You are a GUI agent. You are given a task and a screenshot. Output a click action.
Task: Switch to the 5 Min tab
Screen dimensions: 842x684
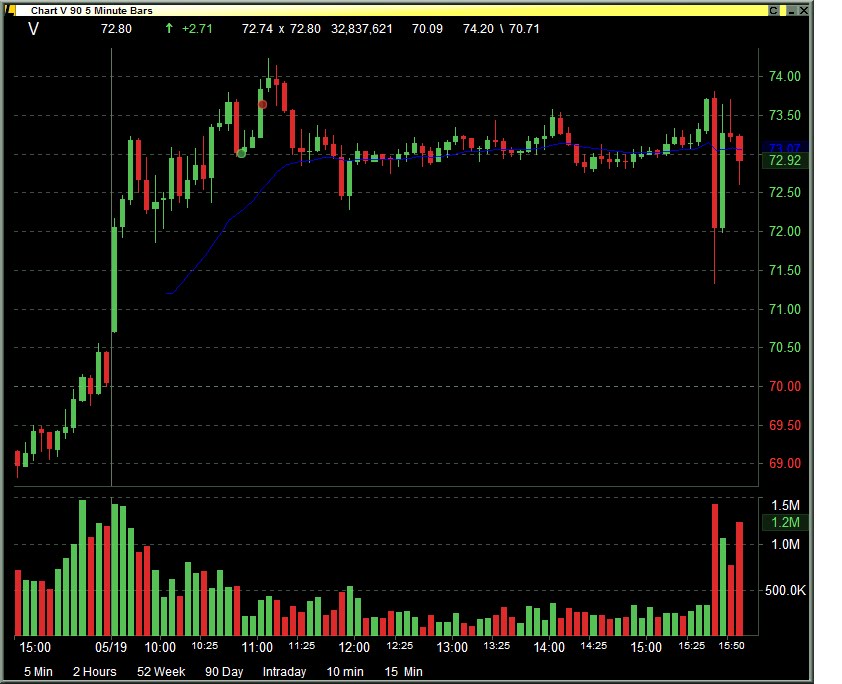point(38,672)
